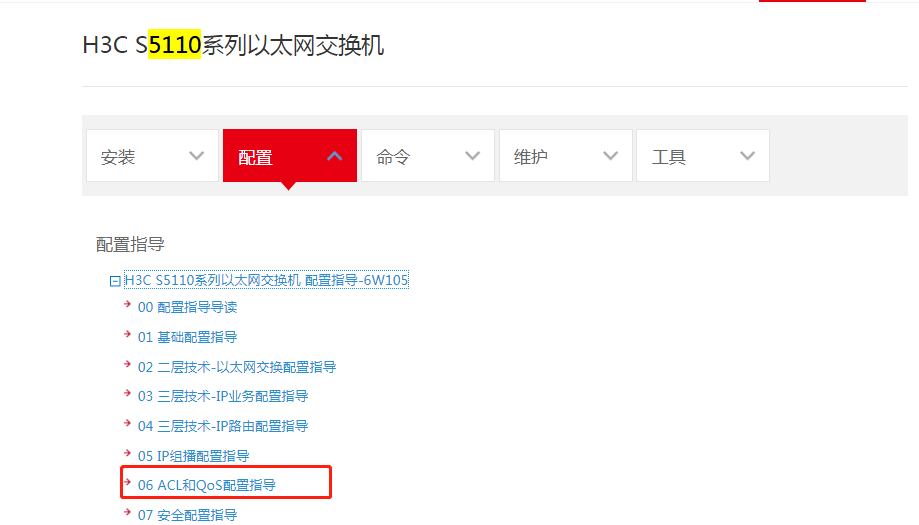The image size is (919, 525).
Task: Select the 命令 tab
Action: [428, 156]
